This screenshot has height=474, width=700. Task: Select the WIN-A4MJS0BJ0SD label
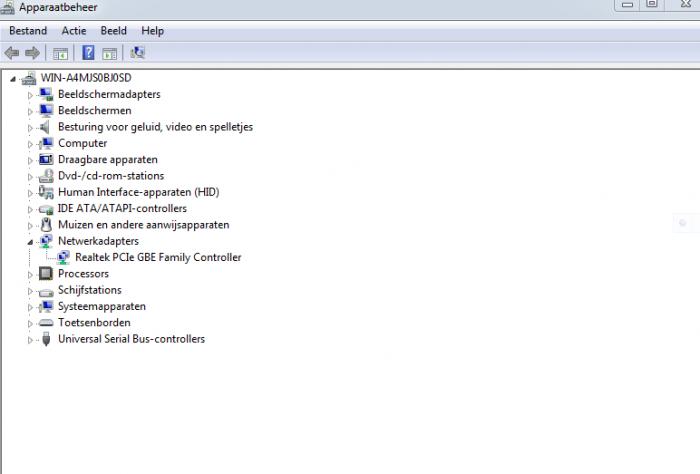[x=86, y=78]
